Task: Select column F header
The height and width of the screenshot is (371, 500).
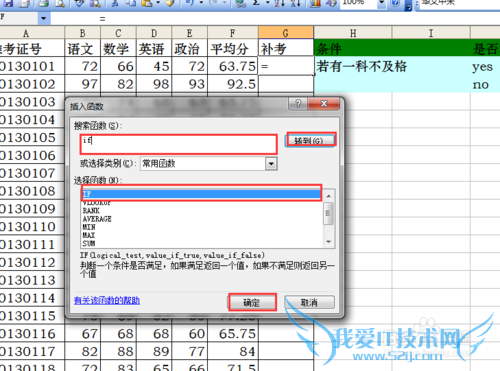Action: [233, 33]
